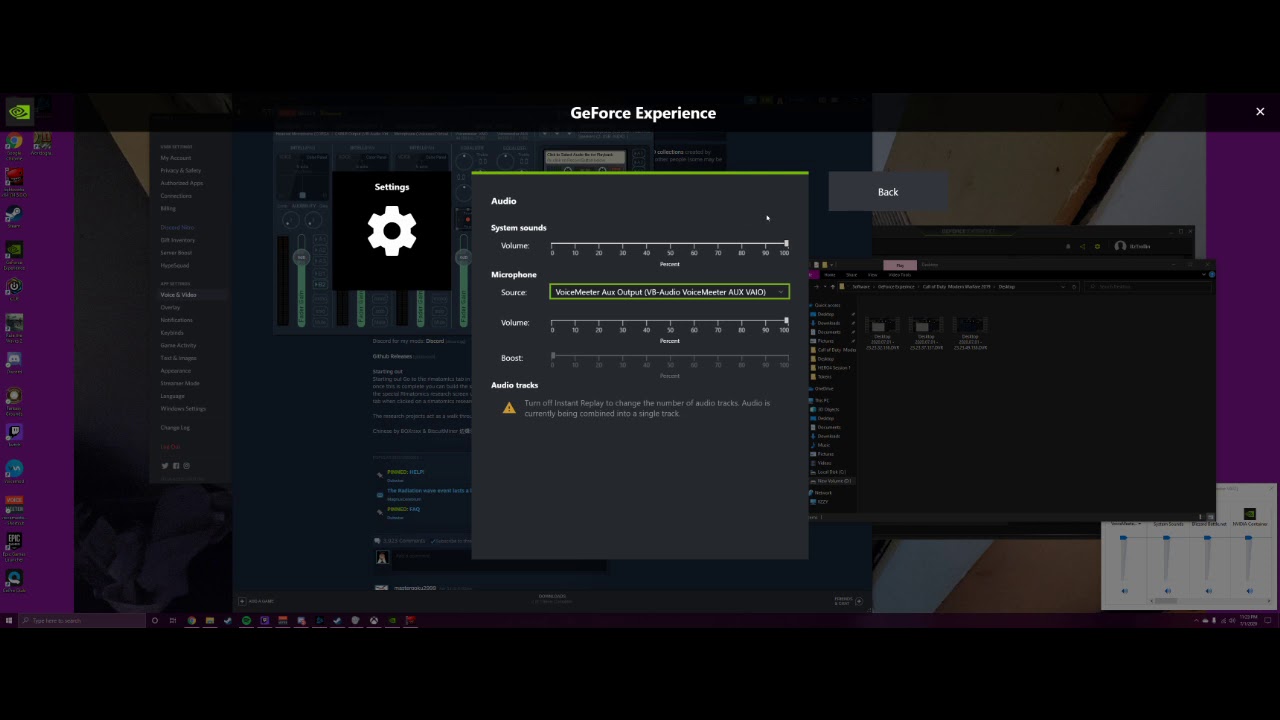Open Google Chrome desktop shortcut
This screenshot has height=720, width=1280.
coord(14,145)
